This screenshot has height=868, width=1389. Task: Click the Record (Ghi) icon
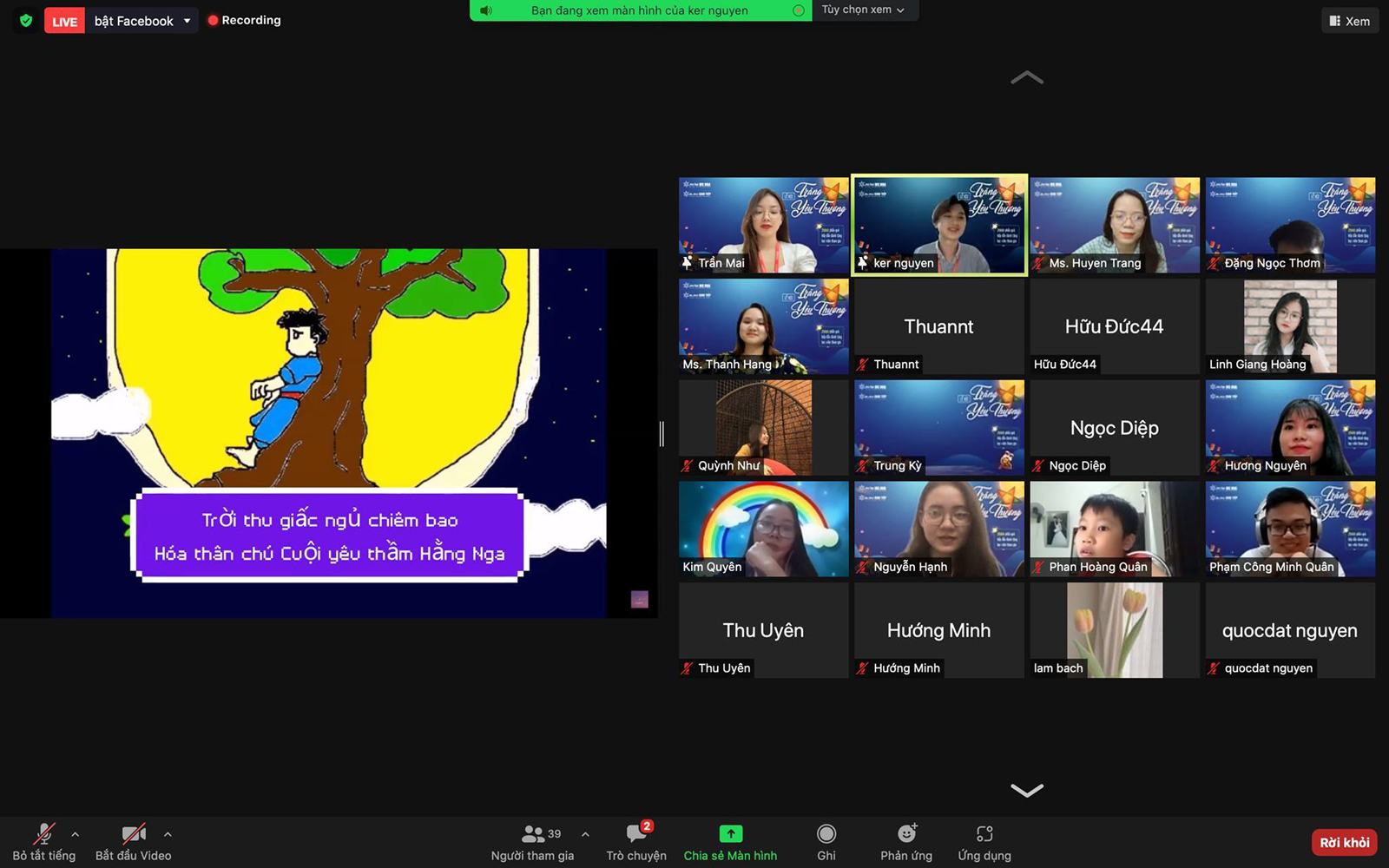(826, 834)
